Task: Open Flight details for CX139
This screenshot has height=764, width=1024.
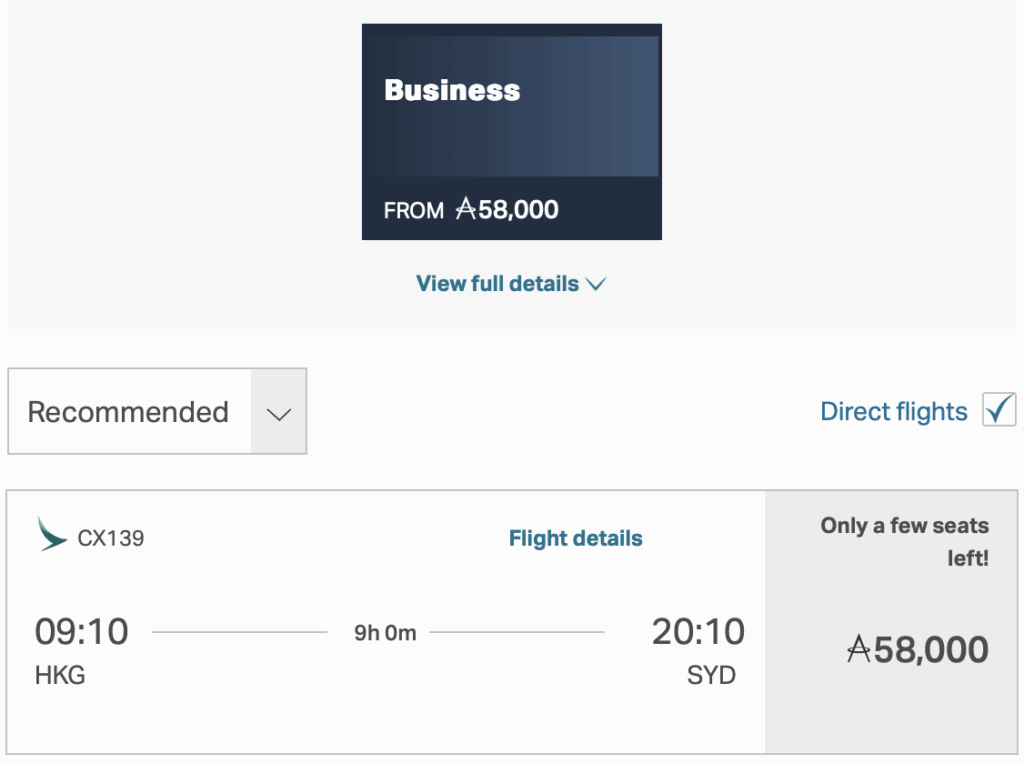Action: (575, 537)
